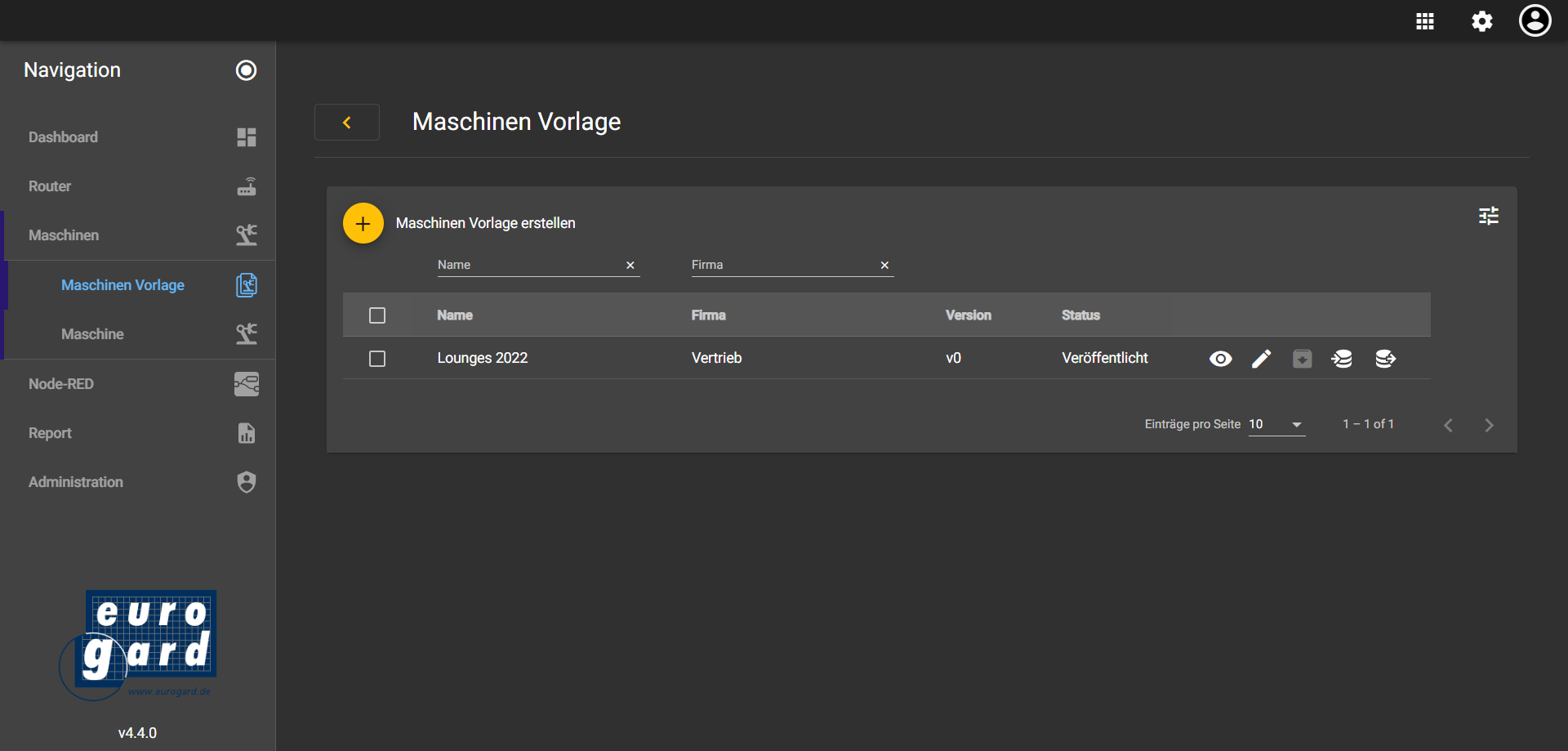Image resolution: width=1568 pixels, height=751 pixels.
Task: Open the entries per page dropdown
Action: pos(1276,424)
